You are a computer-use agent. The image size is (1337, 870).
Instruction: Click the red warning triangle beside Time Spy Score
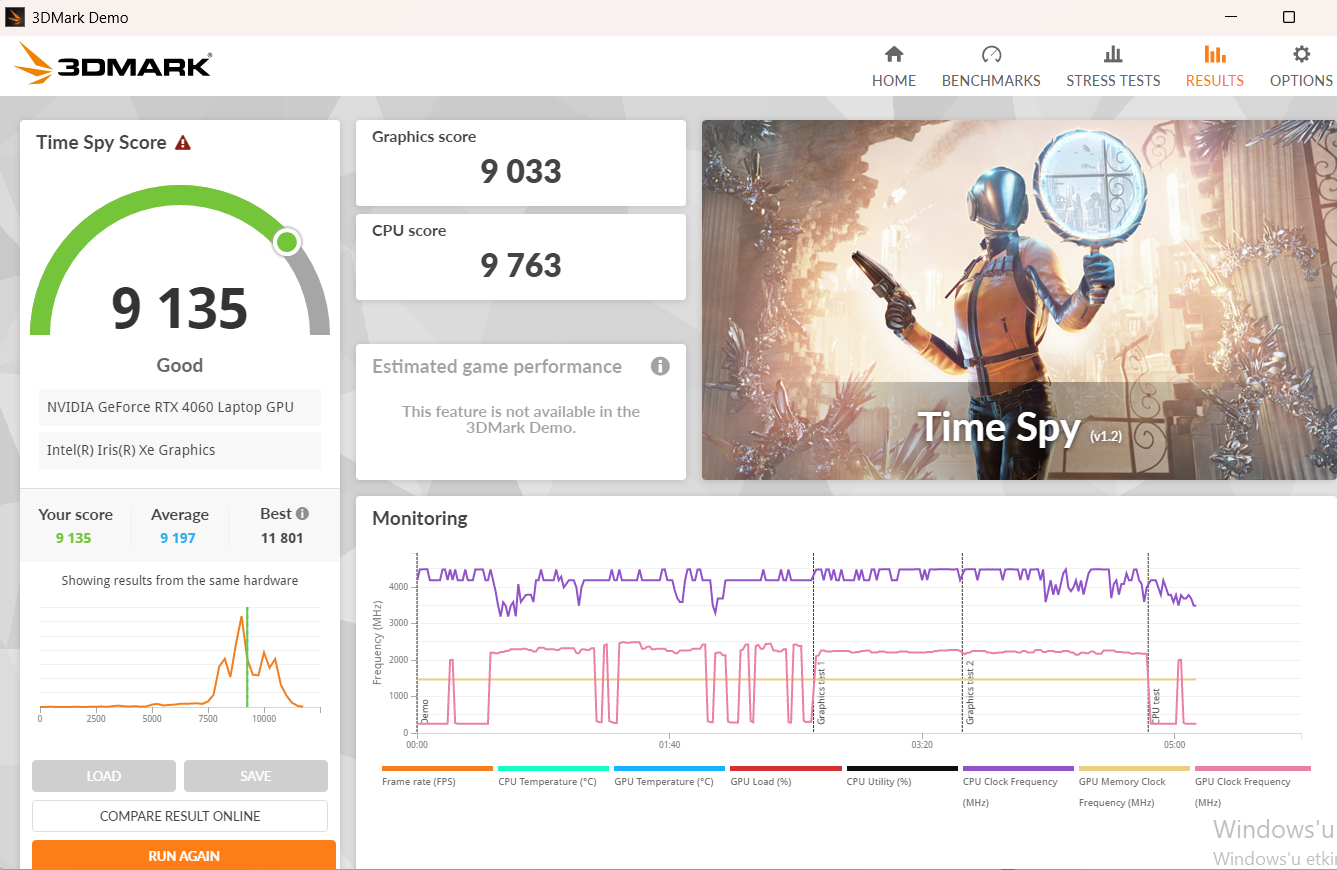tap(182, 143)
